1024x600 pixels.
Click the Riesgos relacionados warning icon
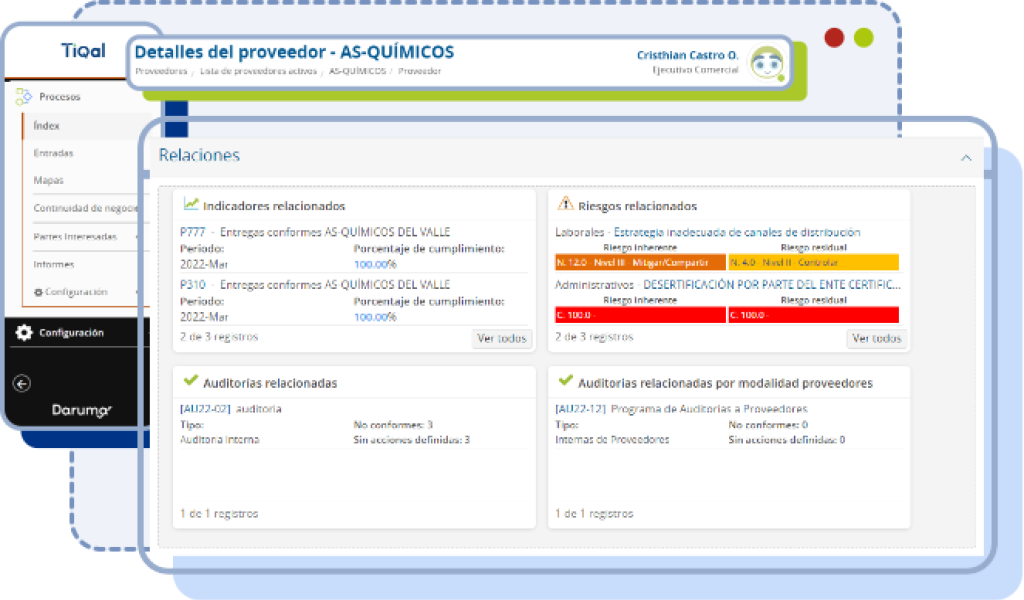565,204
